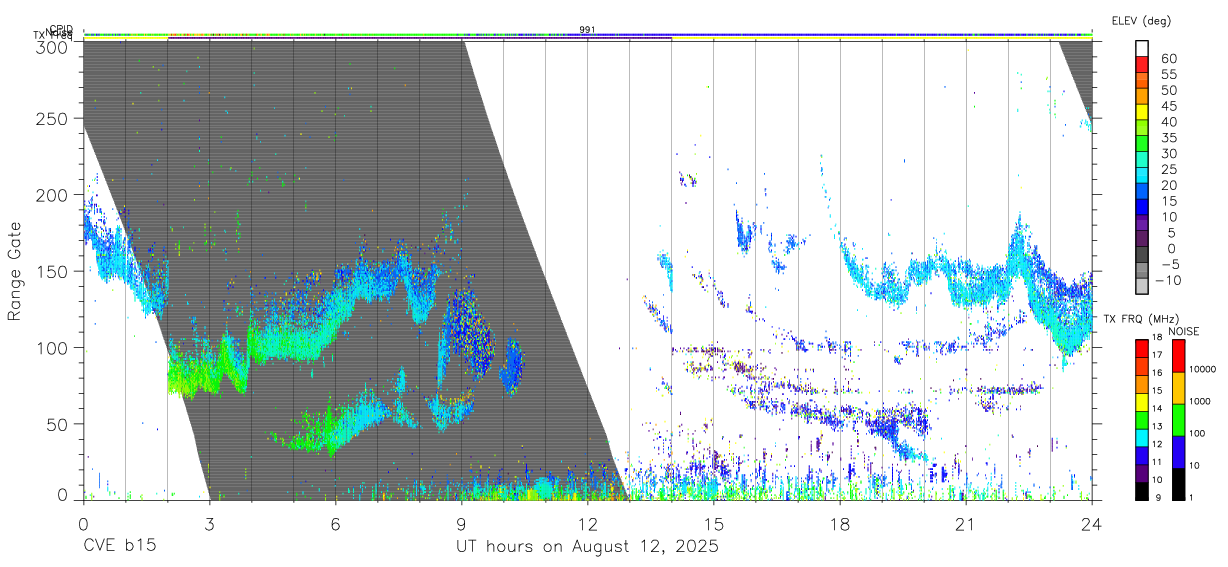The width and height of the screenshot is (1228, 567).
Task: Click the light gray bottom swatch of ELEV colorbar
Action: click(x=1142, y=287)
